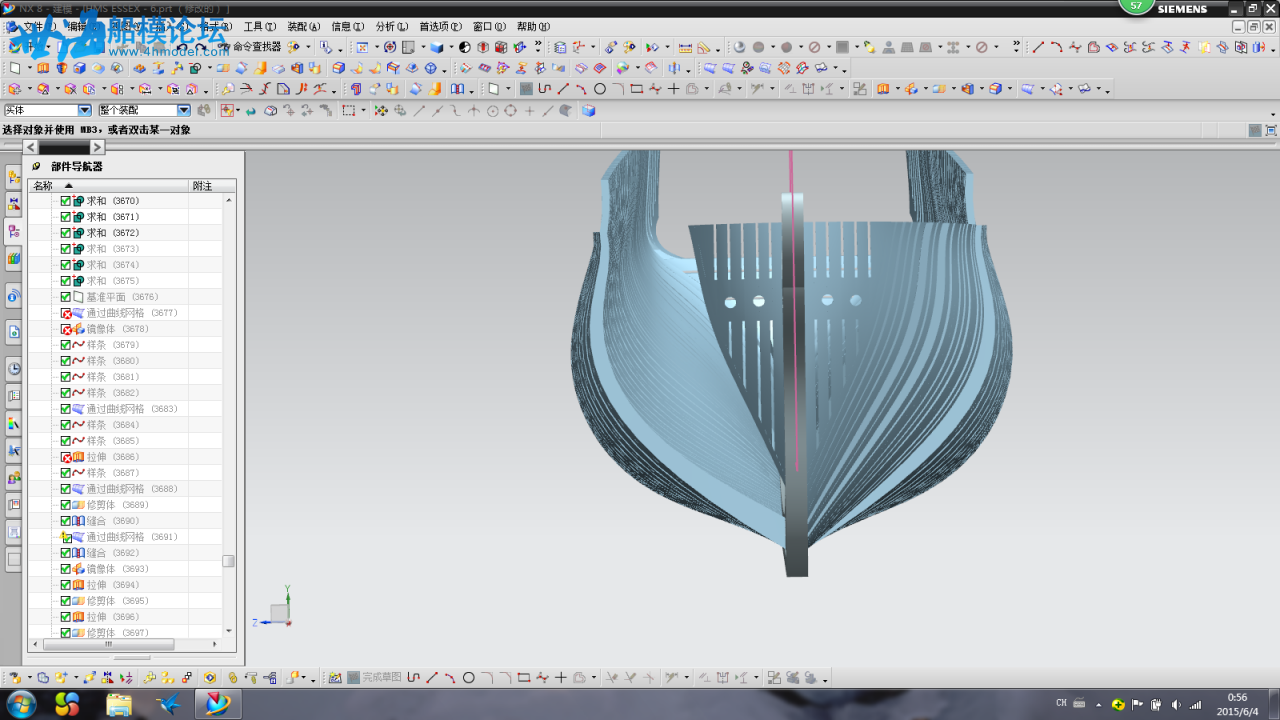Image resolution: width=1280 pixels, height=720 pixels.
Task: Click the glossy sphere true shading icon
Action: coord(739,47)
